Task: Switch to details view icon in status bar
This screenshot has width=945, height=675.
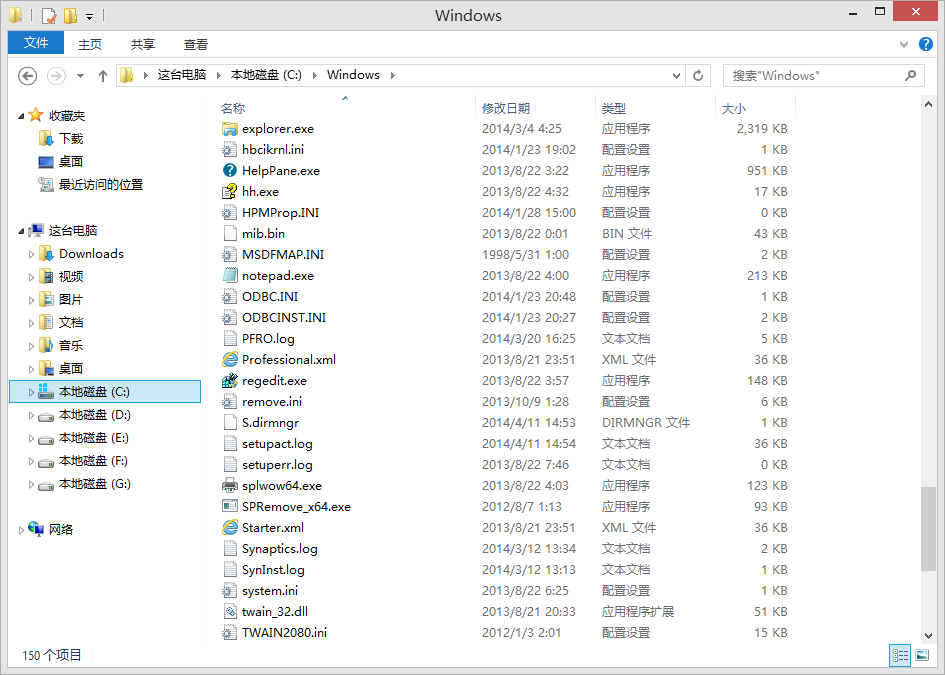Action: pyautogui.click(x=900, y=655)
